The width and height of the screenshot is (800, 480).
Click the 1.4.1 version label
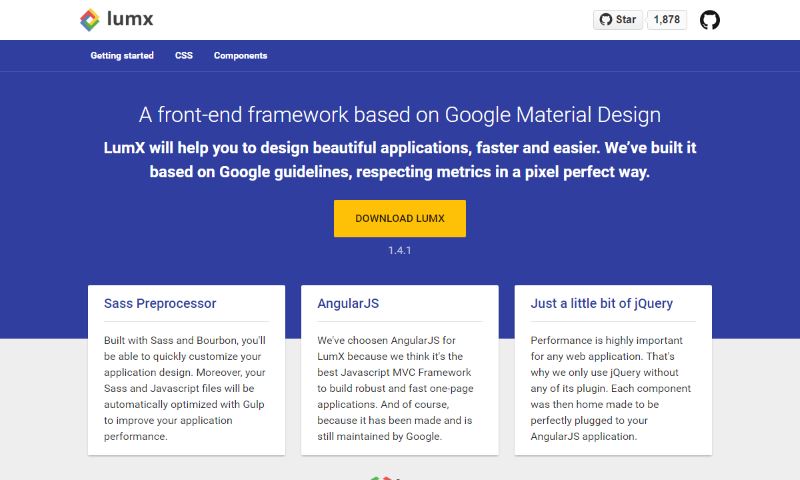[x=399, y=250]
